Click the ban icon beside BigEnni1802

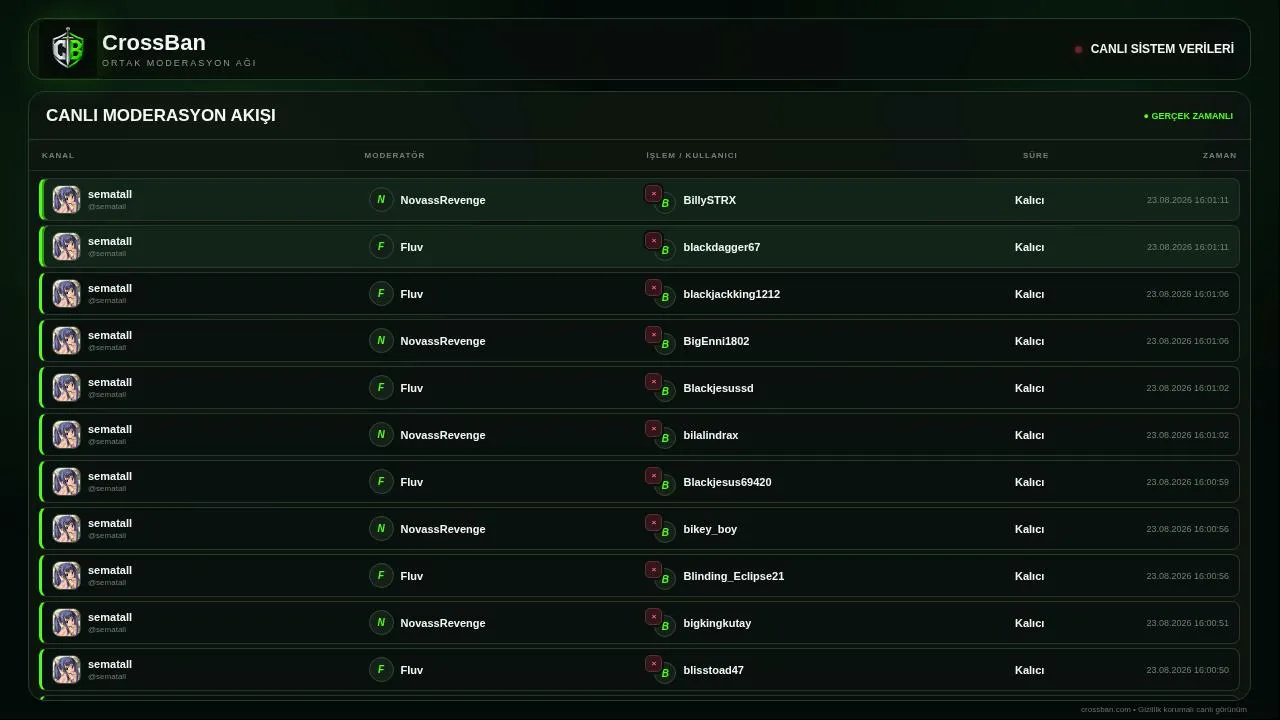point(654,335)
